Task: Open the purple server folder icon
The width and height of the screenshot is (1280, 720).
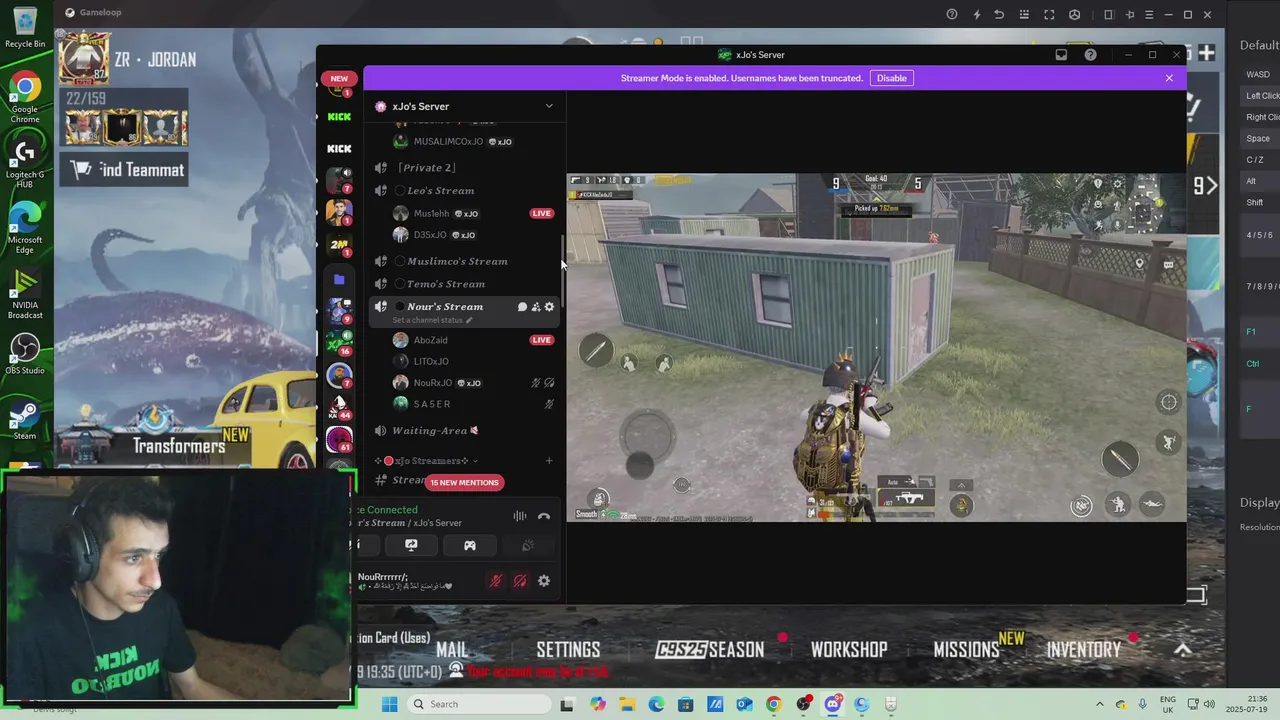Action: 339,279
